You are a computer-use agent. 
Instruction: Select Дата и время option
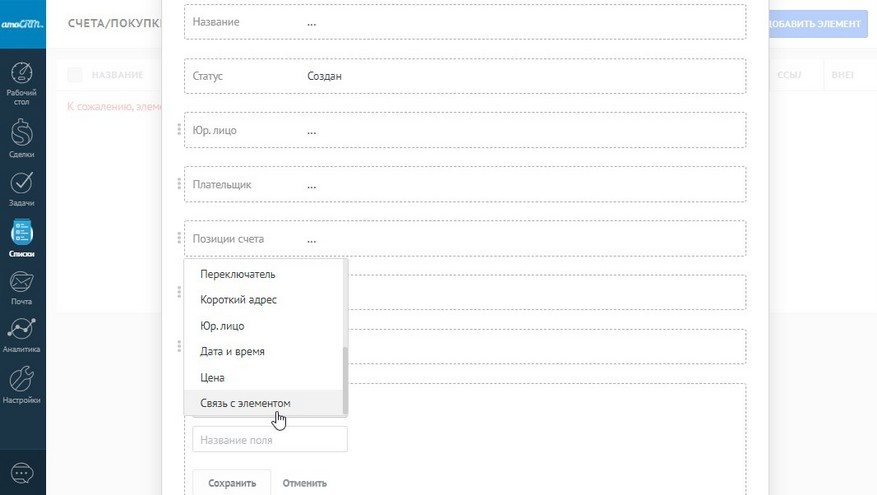(x=232, y=352)
